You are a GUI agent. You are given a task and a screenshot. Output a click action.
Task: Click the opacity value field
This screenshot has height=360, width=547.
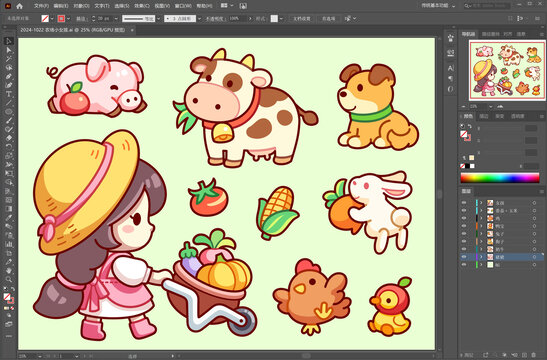[x=238, y=18]
